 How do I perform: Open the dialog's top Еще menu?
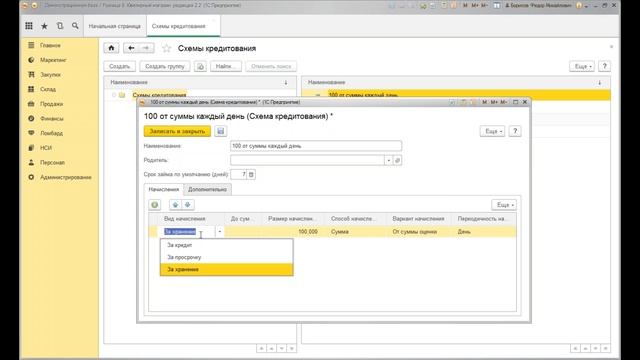coord(493,131)
